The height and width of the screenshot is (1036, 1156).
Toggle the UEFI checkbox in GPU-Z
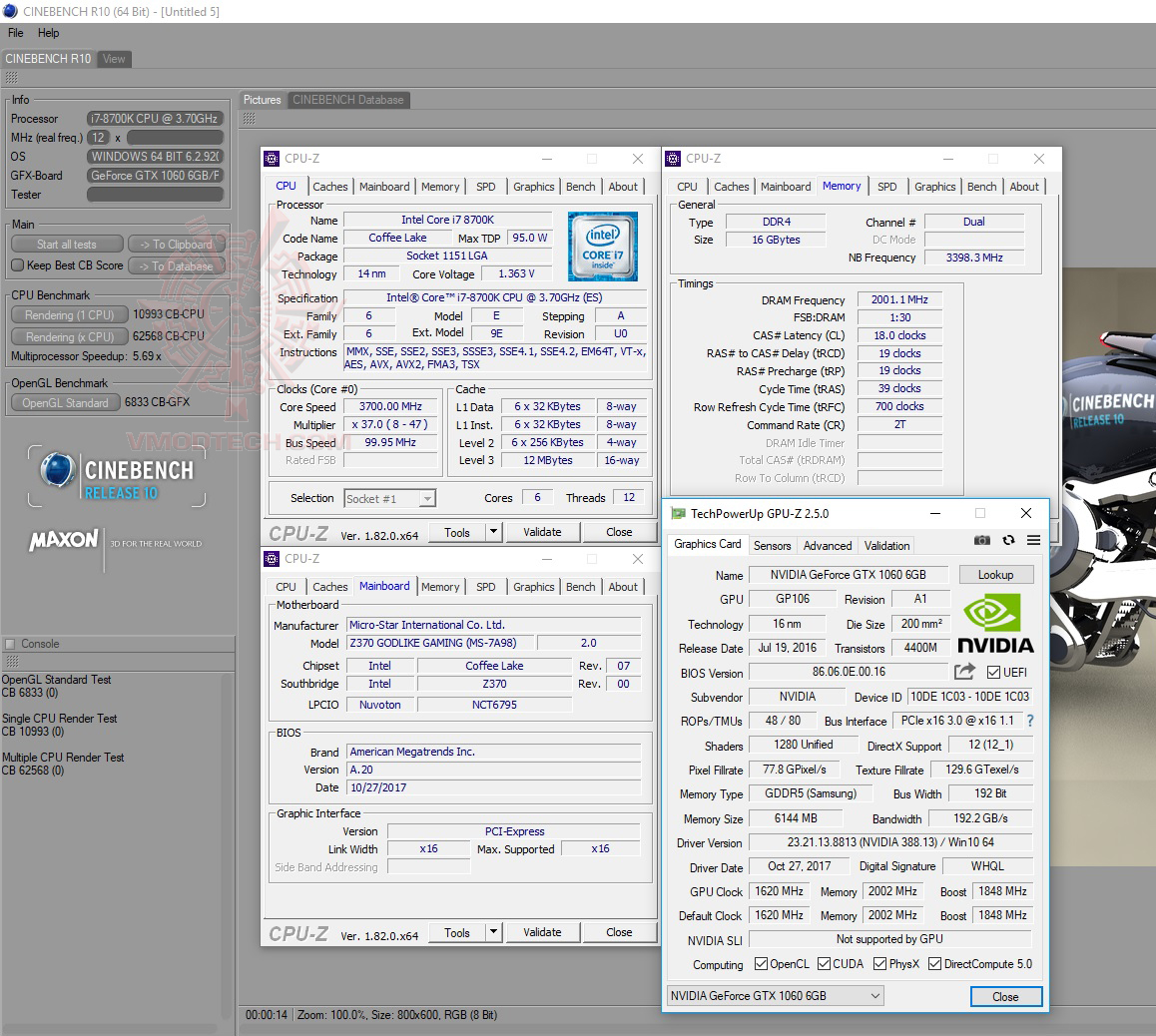point(993,672)
